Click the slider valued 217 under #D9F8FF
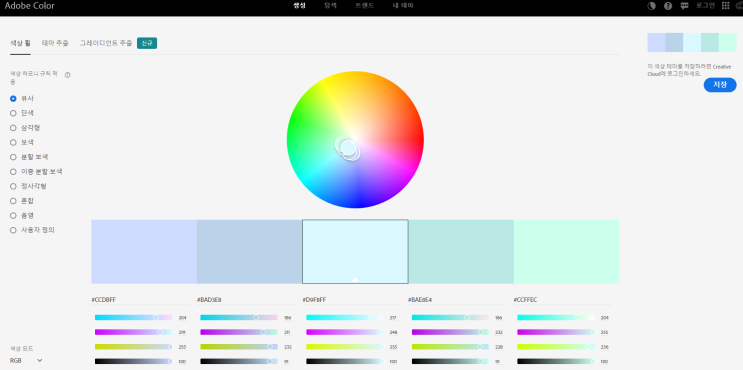The width and height of the screenshot is (743, 370). click(x=344, y=317)
